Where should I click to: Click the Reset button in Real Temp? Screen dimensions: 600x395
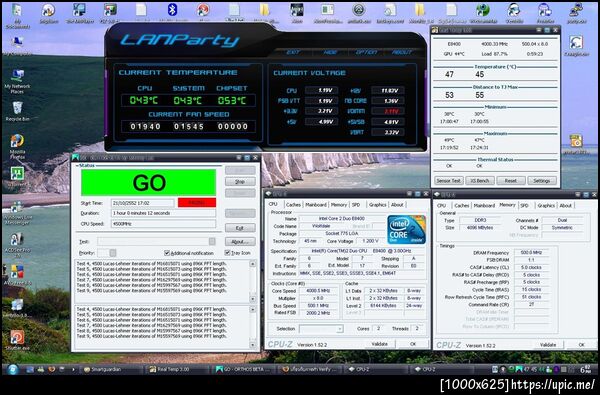(x=511, y=181)
